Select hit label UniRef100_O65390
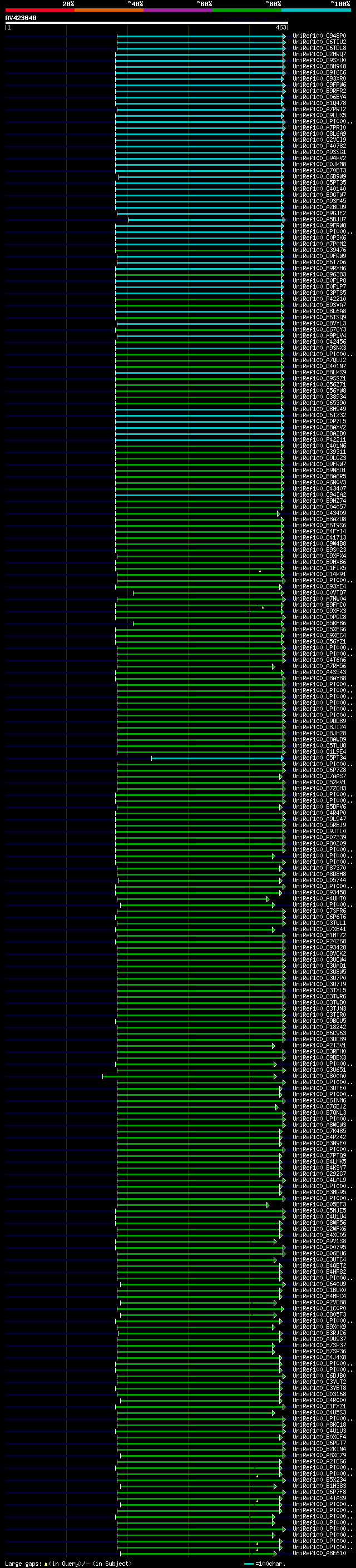The image size is (356, 1568). coord(319,403)
